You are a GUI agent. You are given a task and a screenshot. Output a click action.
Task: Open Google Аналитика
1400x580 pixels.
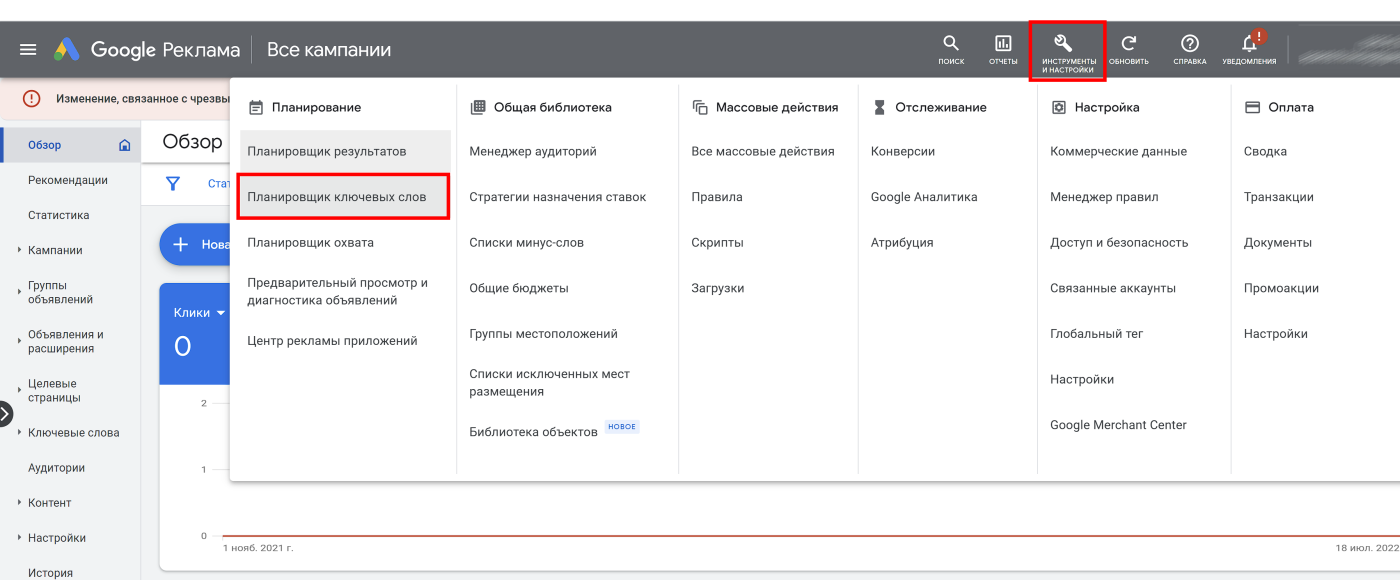pyautogui.click(x=924, y=197)
